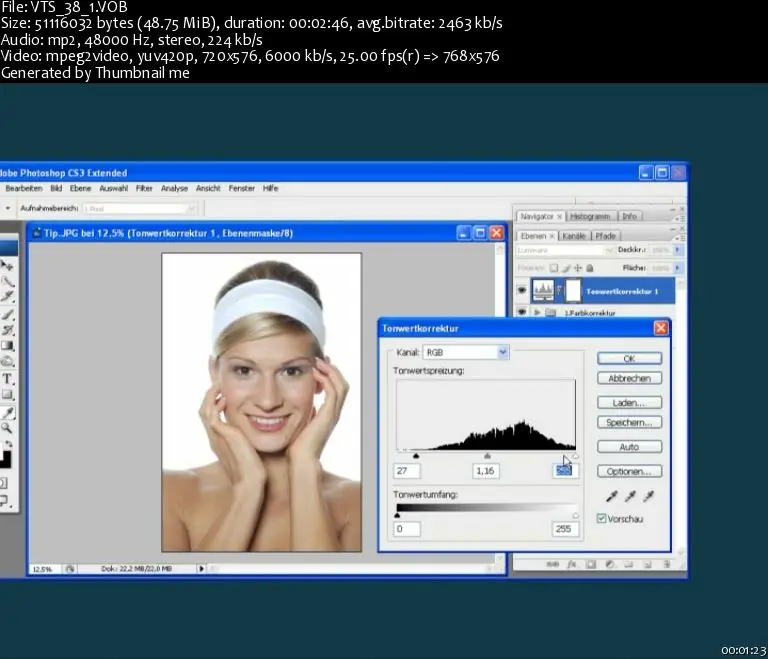Switch to the Info tab
Viewport: 768px width, 659px height.
(x=629, y=216)
